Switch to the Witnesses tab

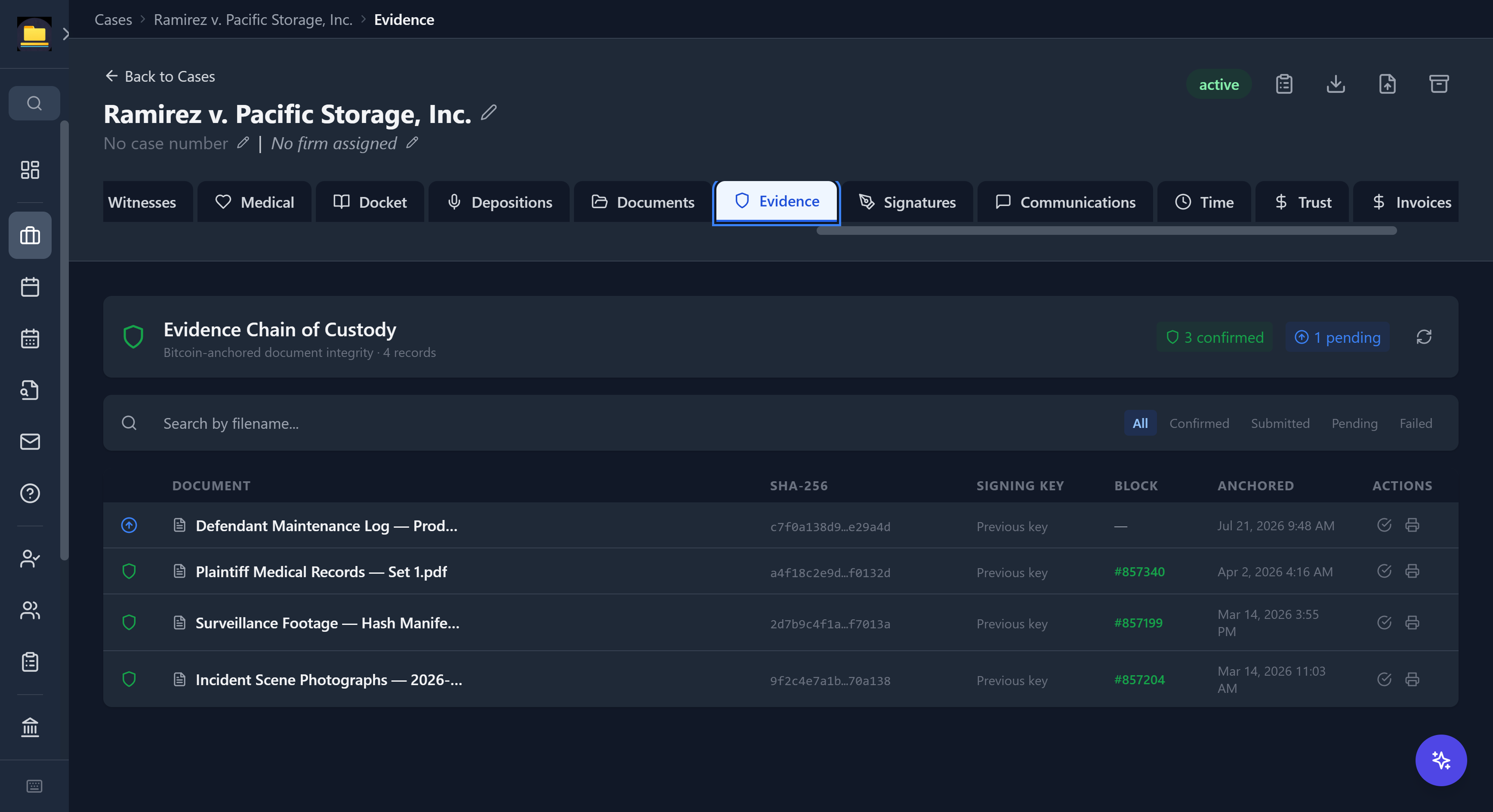tap(148, 202)
